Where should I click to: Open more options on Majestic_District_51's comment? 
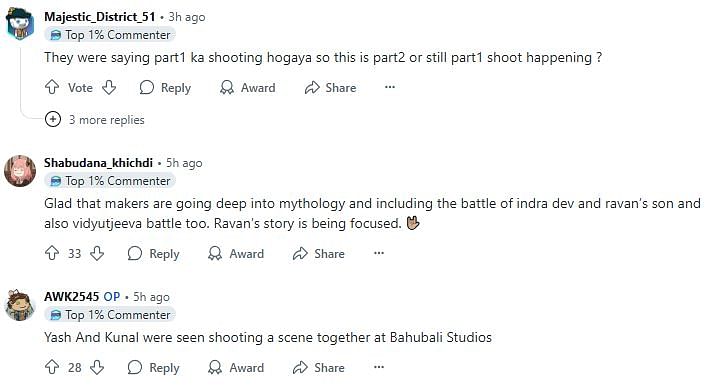click(390, 87)
